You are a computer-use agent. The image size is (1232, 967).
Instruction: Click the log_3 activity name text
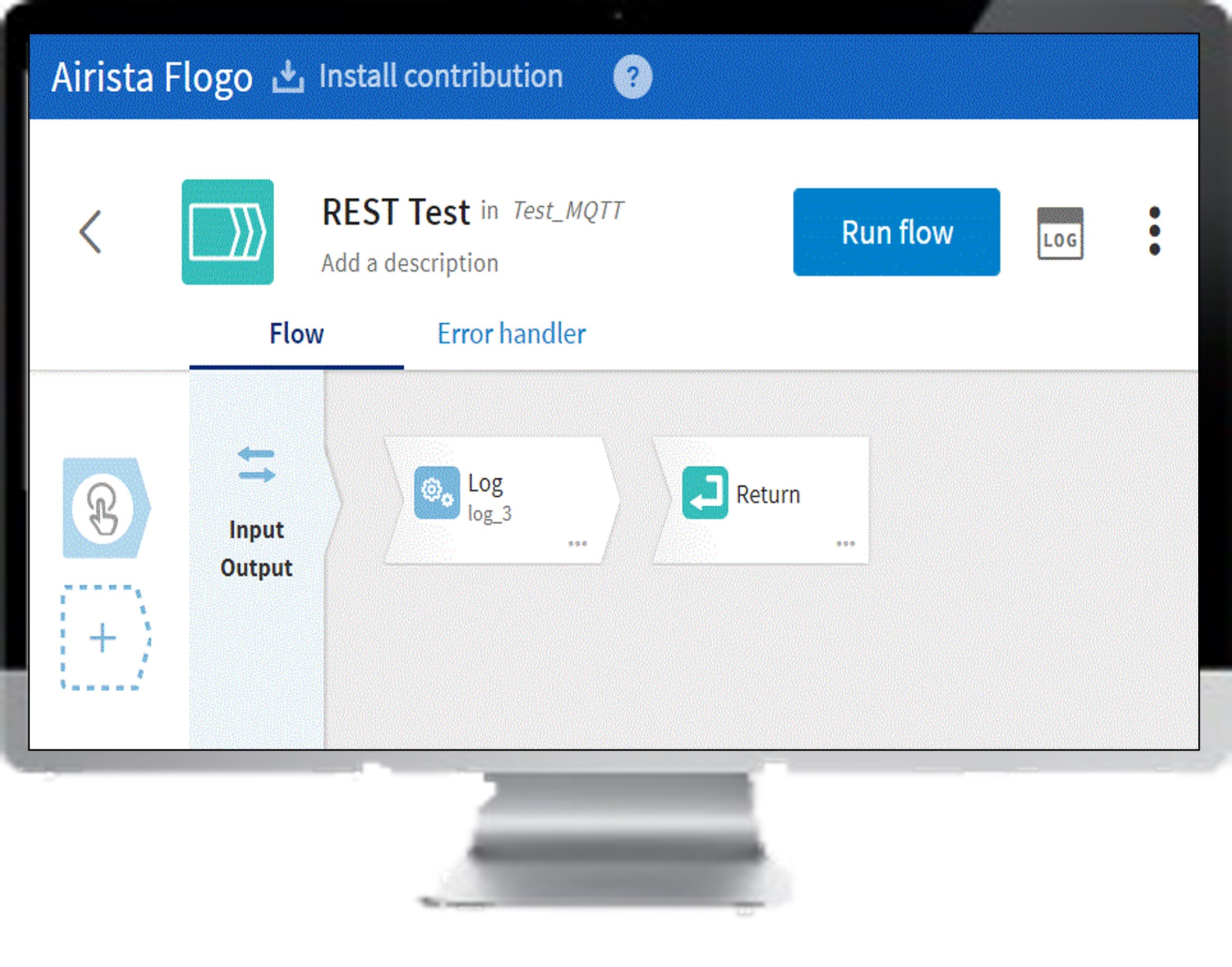point(489,514)
